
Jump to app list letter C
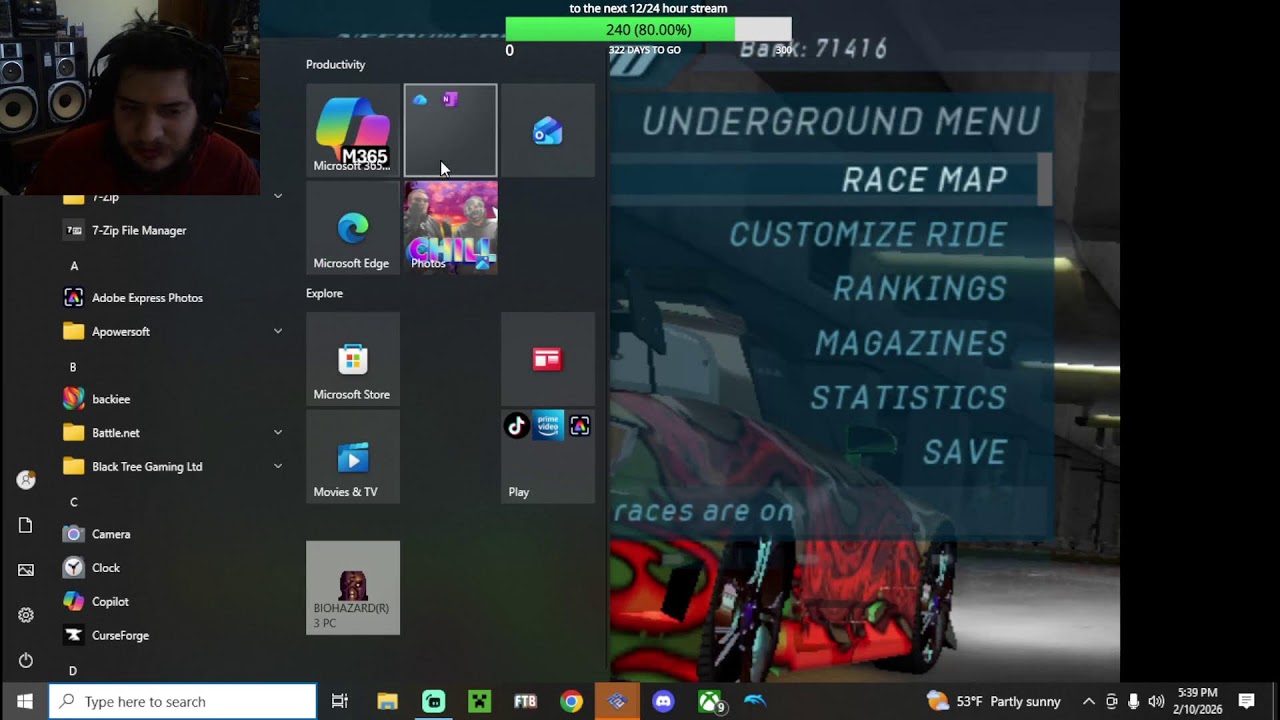tap(73, 502)
